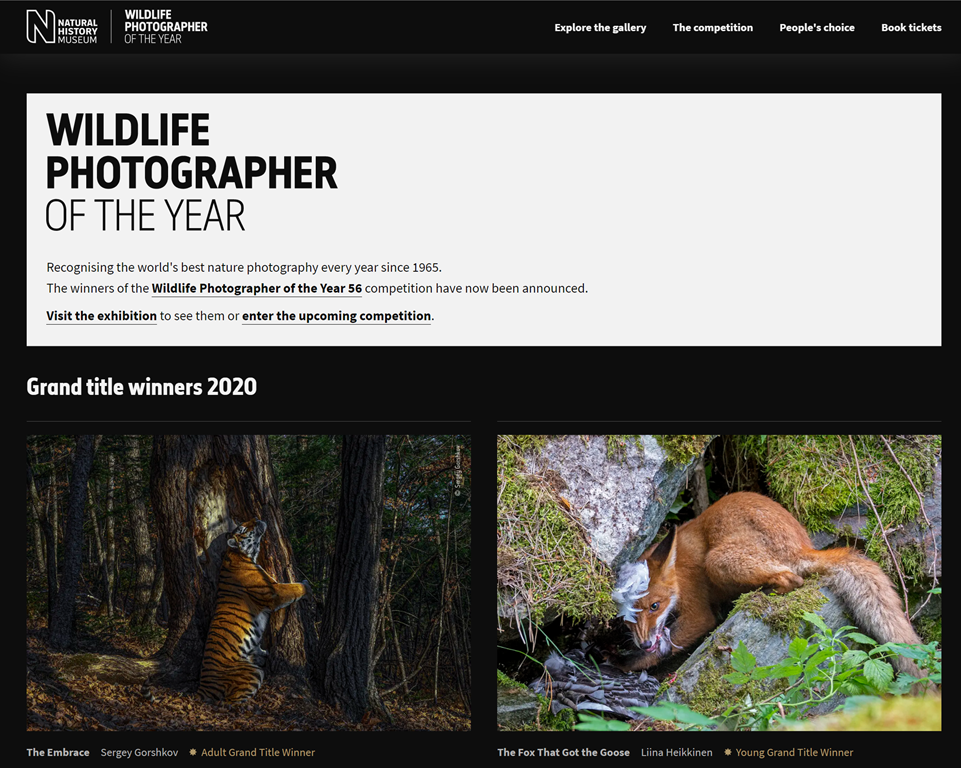Open the fox eating goose photo
This screenshot has width=961, height=768.
[x=718, y=582]
